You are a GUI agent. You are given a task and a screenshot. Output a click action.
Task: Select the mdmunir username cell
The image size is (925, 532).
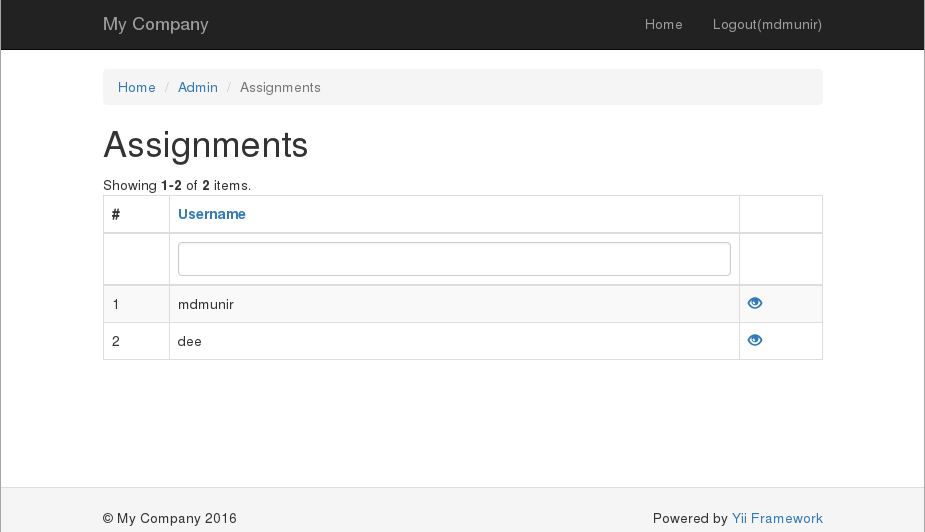pos(206,304)
